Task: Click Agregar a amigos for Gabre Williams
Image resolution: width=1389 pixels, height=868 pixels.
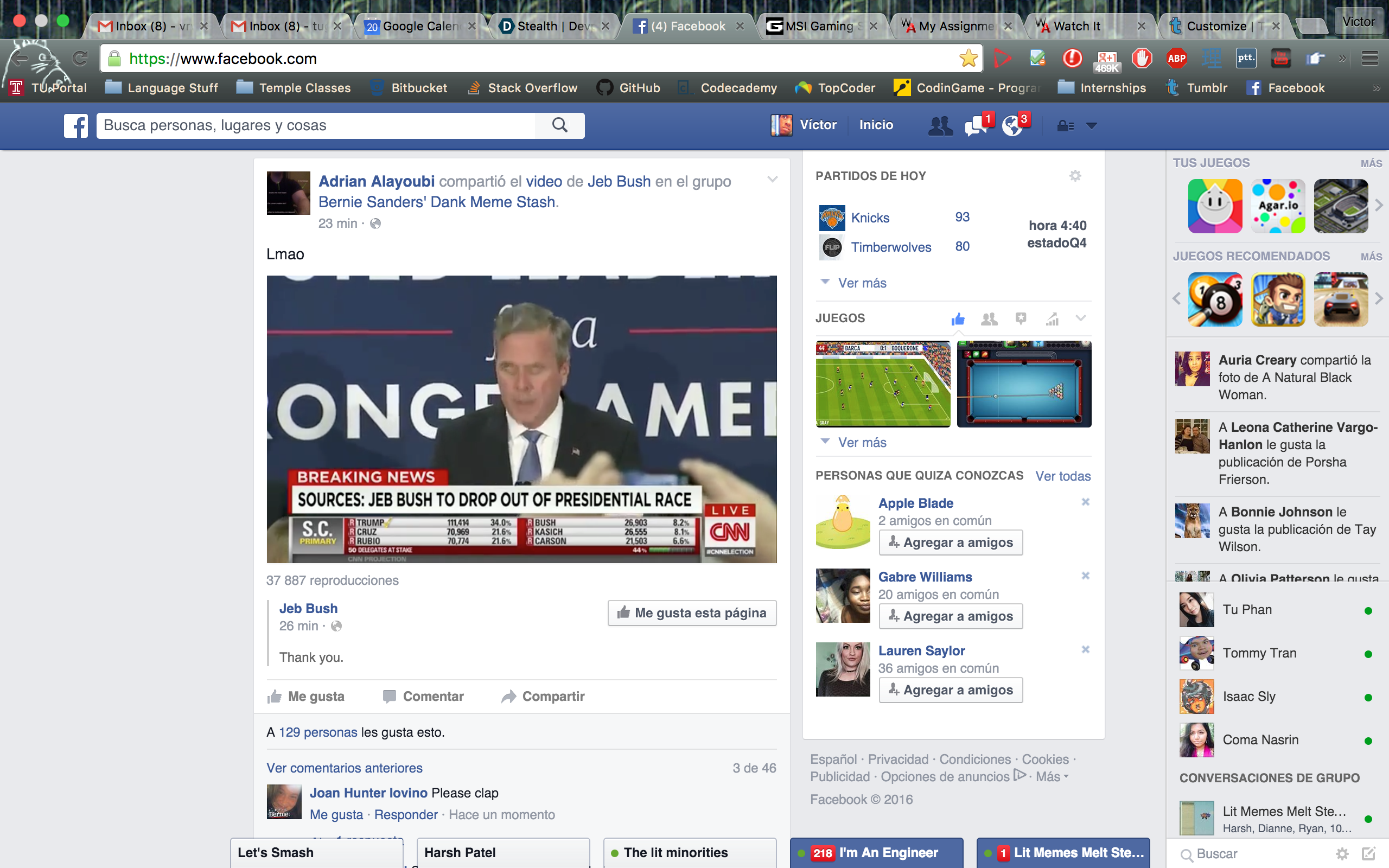Action: coord(951,616)
